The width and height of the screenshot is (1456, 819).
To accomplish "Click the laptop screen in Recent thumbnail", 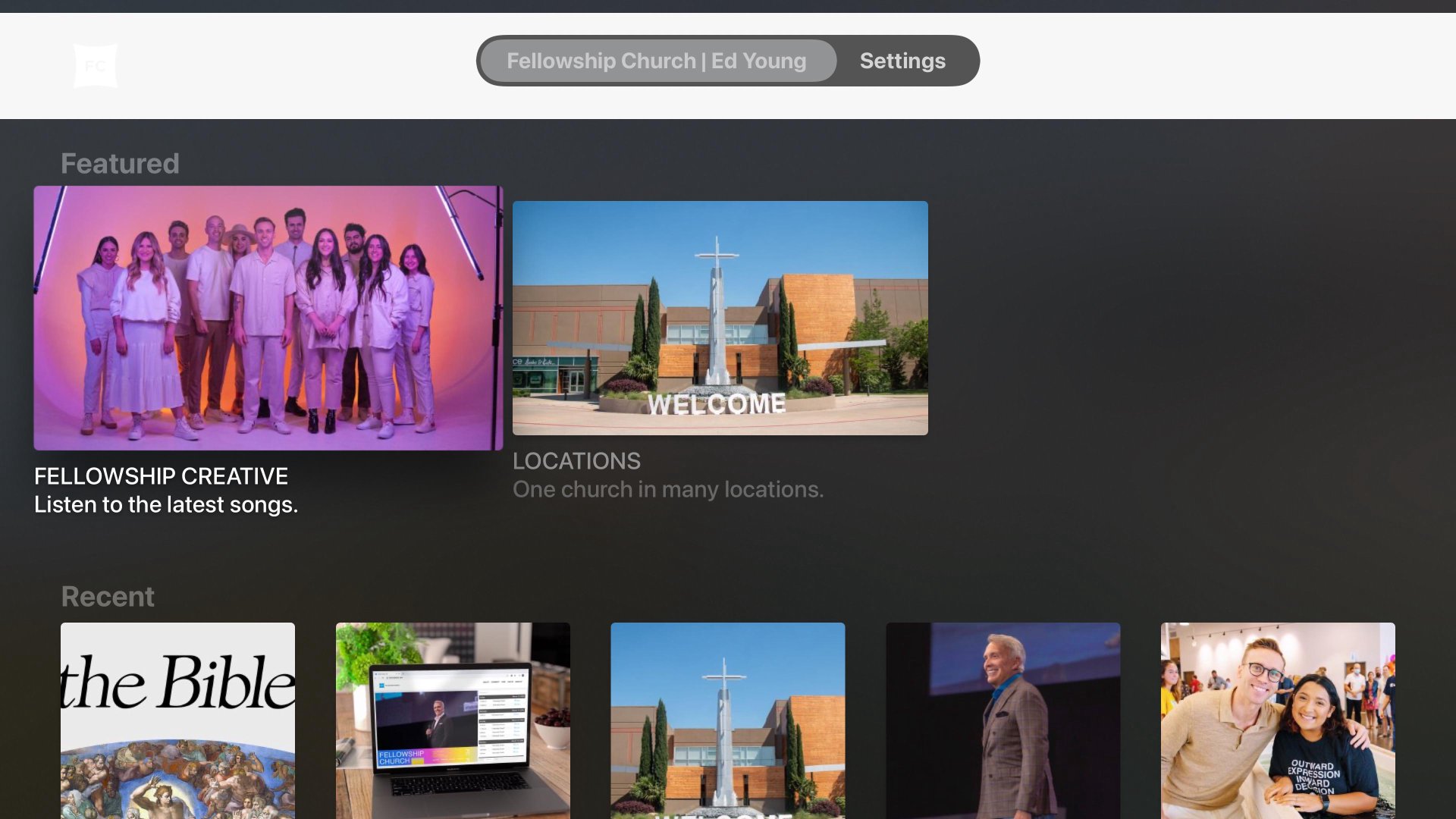I will point(450,717).
